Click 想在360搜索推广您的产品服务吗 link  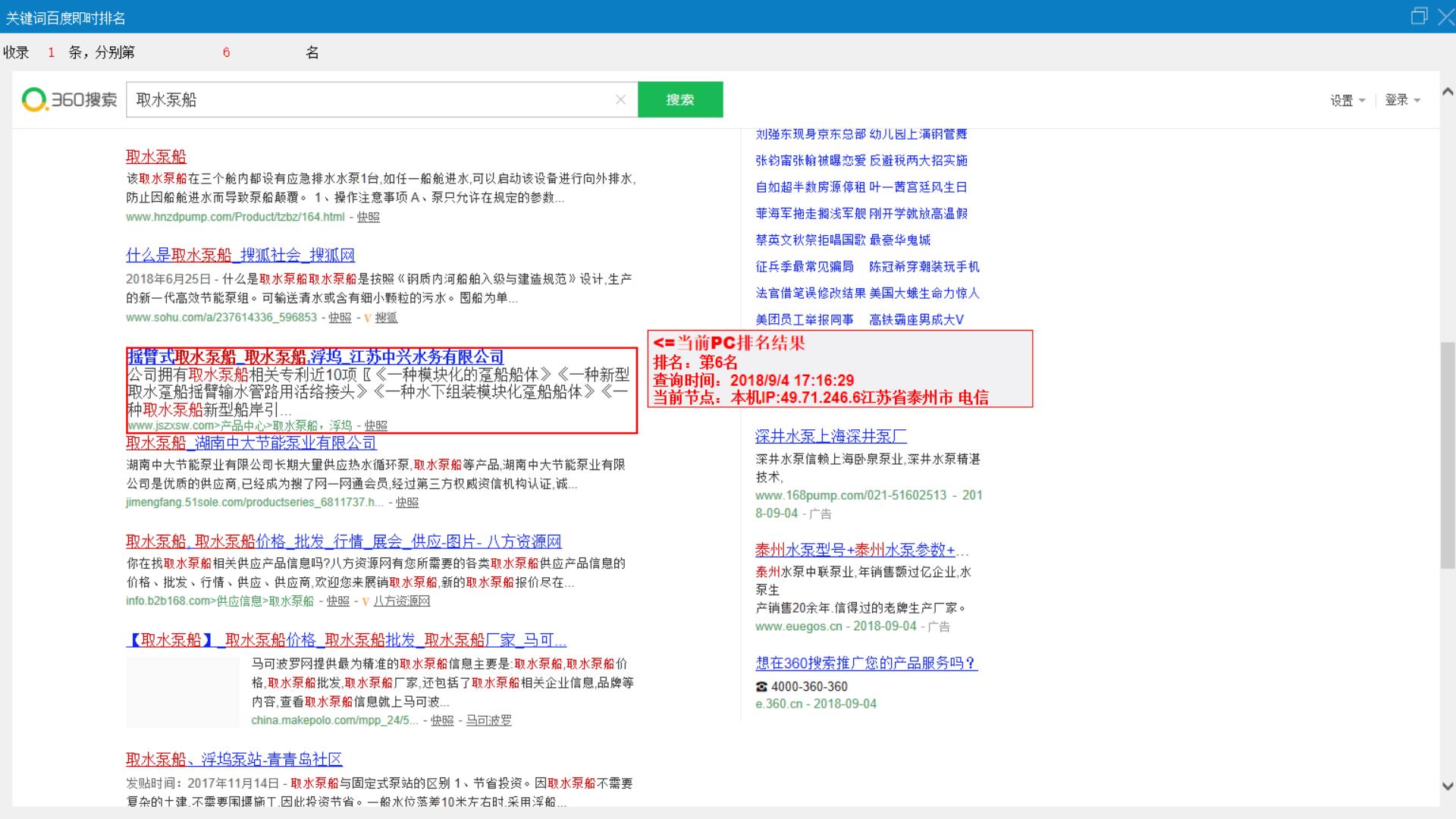point(866,663)
